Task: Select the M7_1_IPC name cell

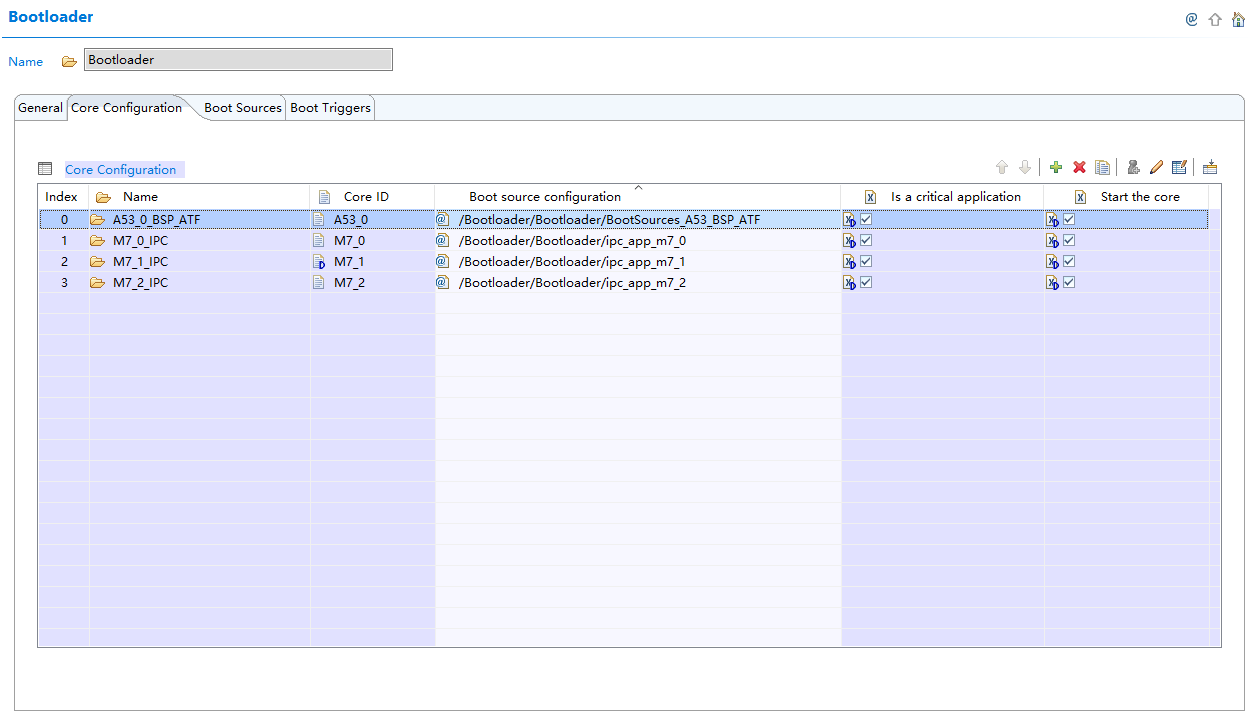Action: point(200,262)
